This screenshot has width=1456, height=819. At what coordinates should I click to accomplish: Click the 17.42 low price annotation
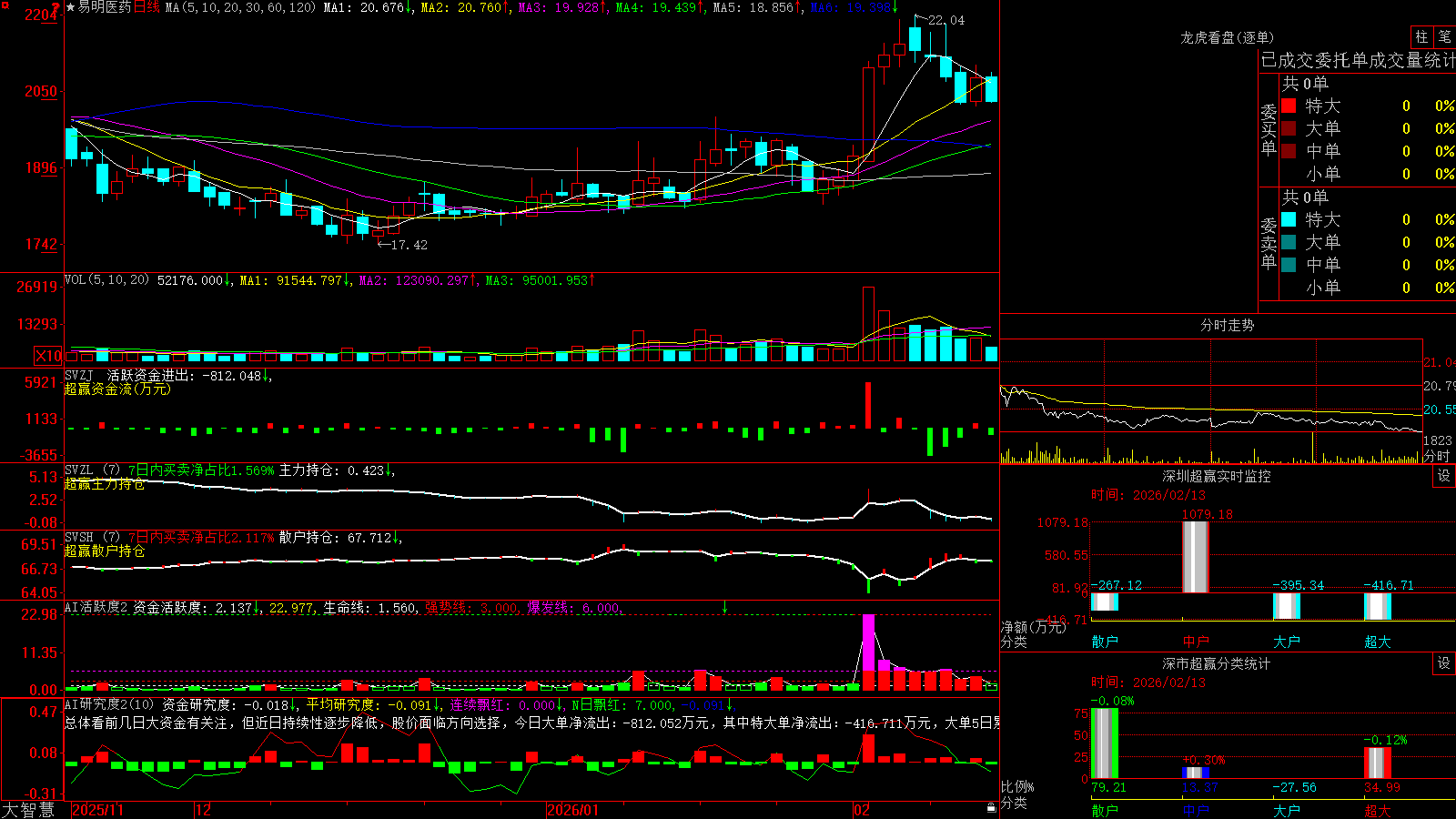(x=409, y=245)
